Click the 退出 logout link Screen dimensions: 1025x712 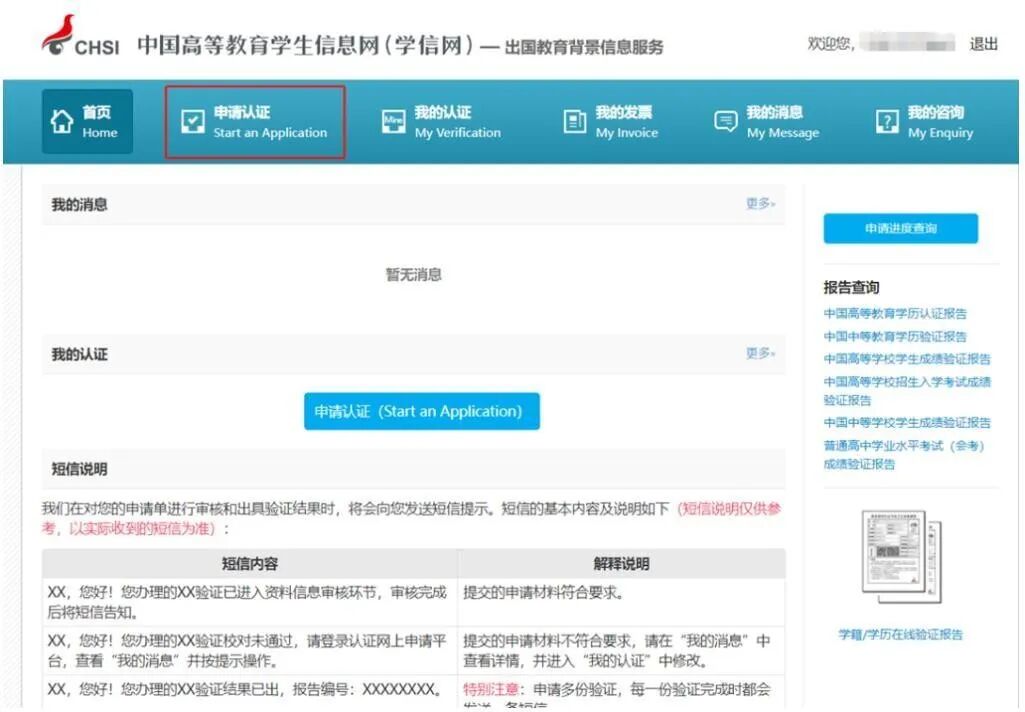tap(984, 44)
